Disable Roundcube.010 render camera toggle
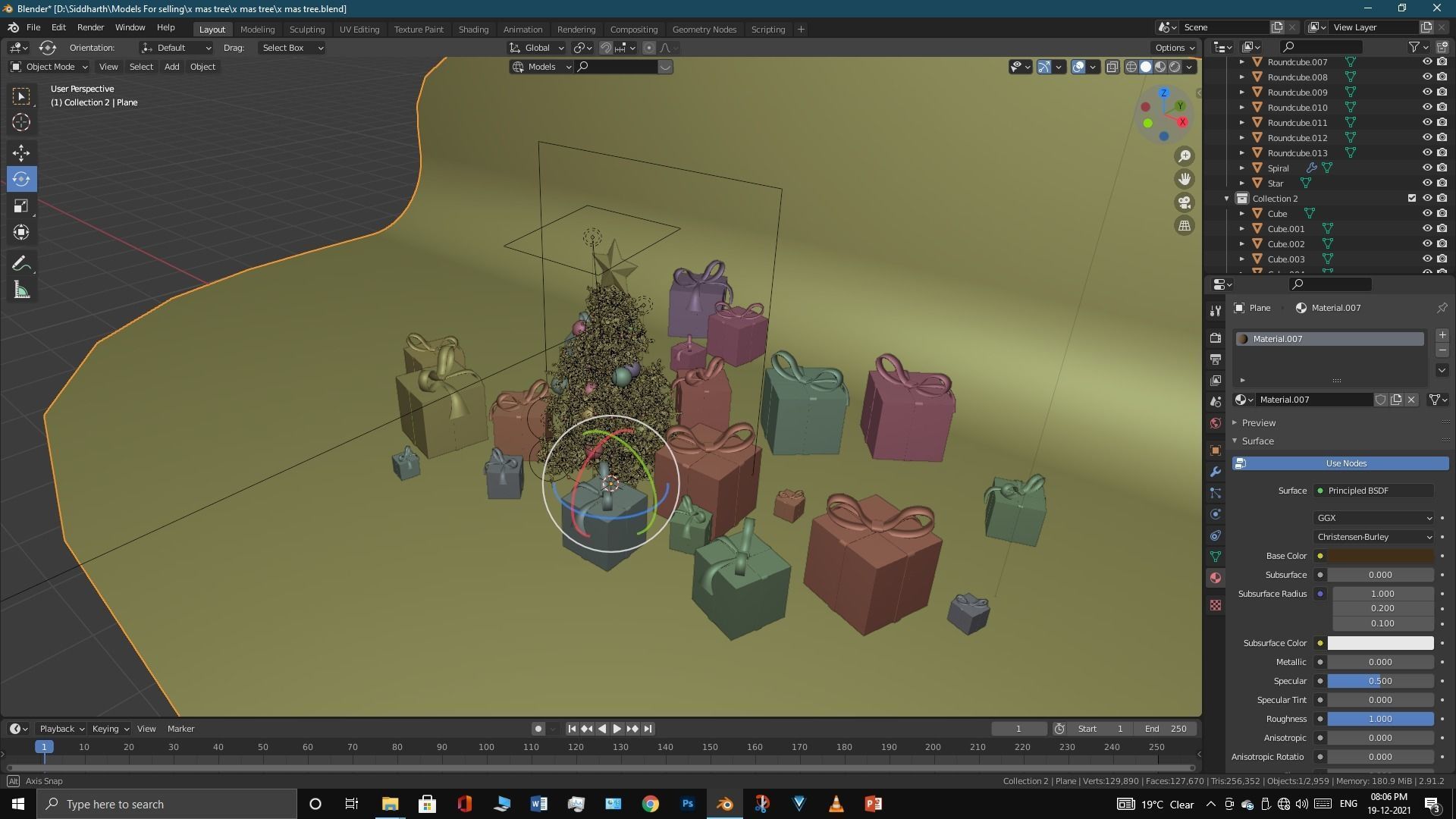Image resolution: width=1456 pixels, height=819 pixels. 1442,108
